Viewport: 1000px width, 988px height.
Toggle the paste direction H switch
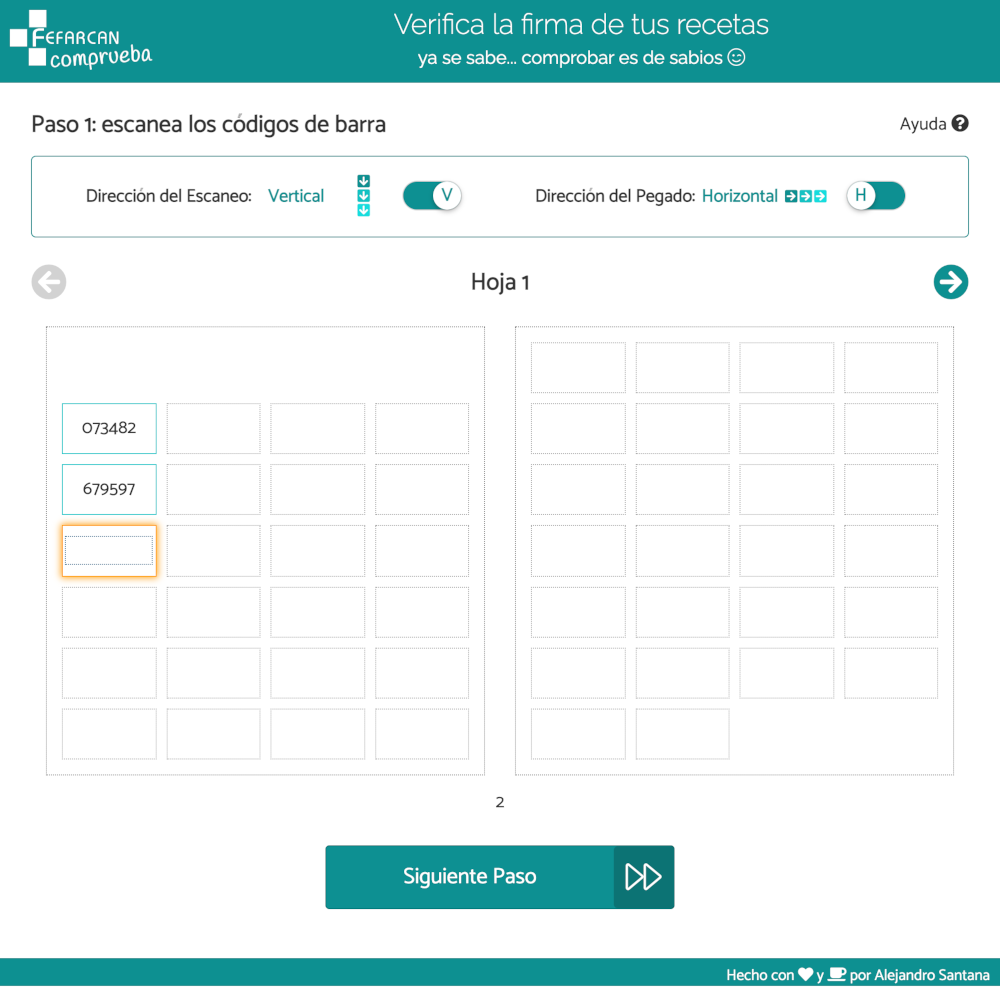pyautogui.click(x=875, y=196)
